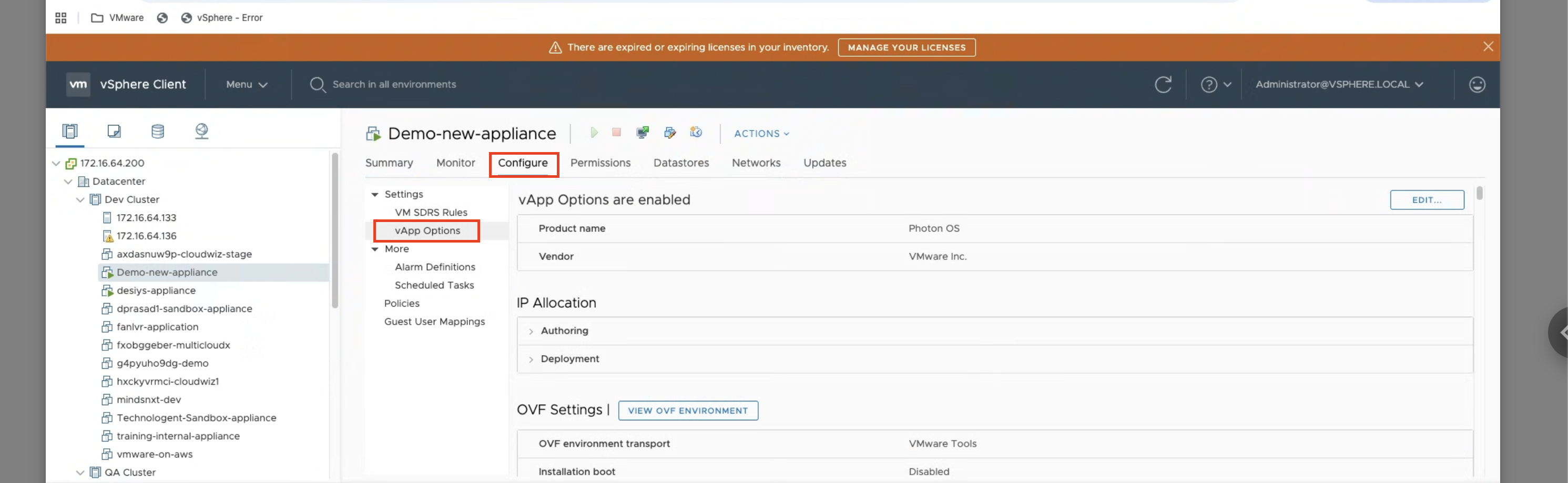
Task: Open the smiley feedback icon
Action: pyautogui.click(x=1477, y=85)
